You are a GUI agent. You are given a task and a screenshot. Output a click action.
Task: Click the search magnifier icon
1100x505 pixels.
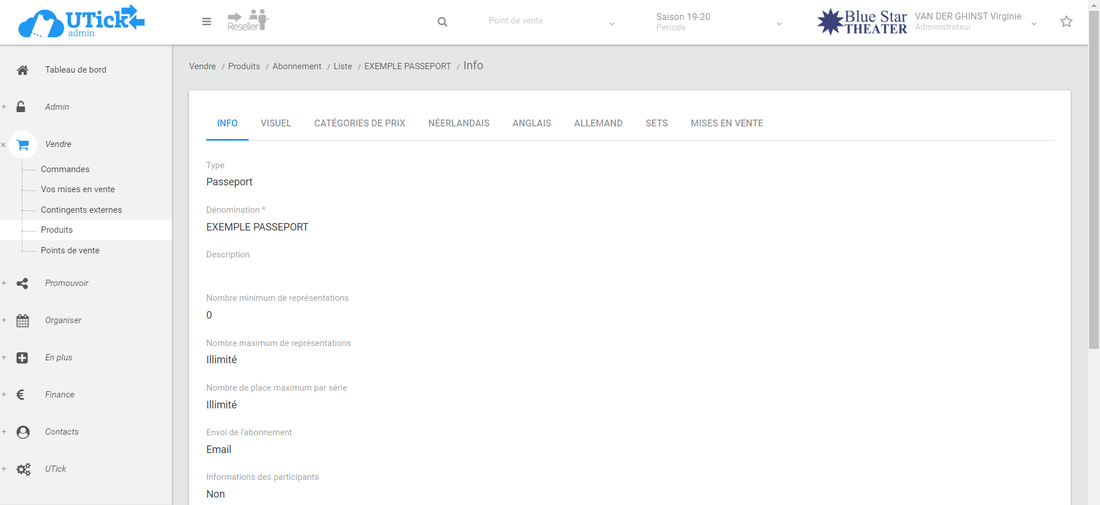coord(442,22)
